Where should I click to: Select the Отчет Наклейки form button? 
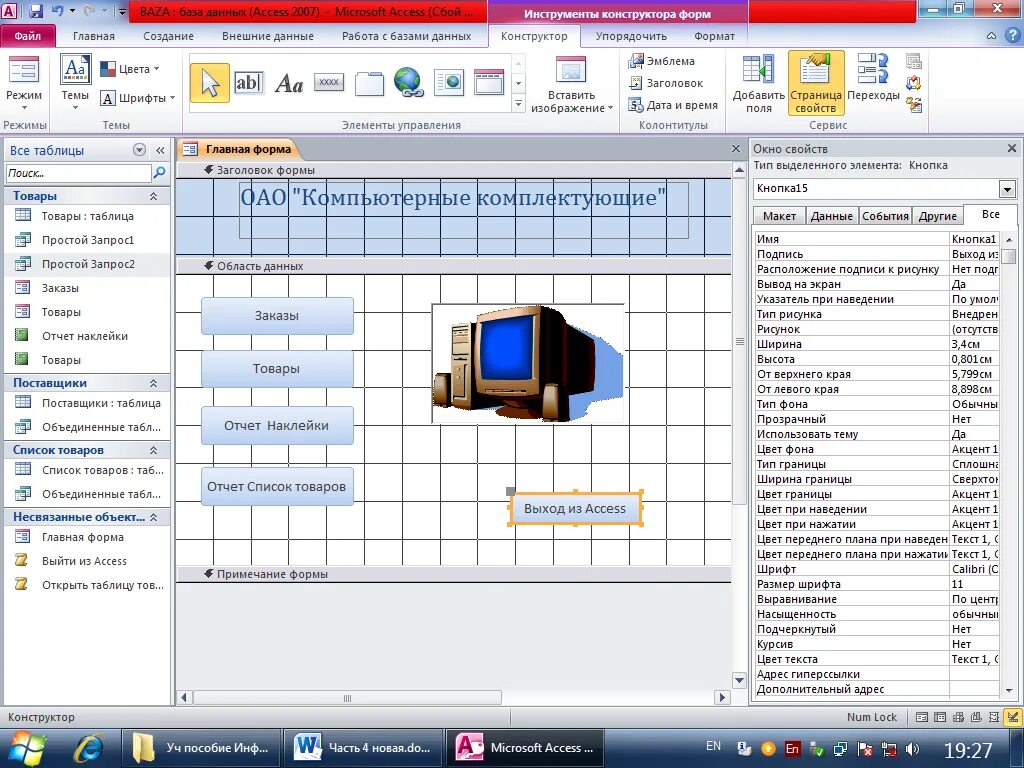click(x=277, y=426)
